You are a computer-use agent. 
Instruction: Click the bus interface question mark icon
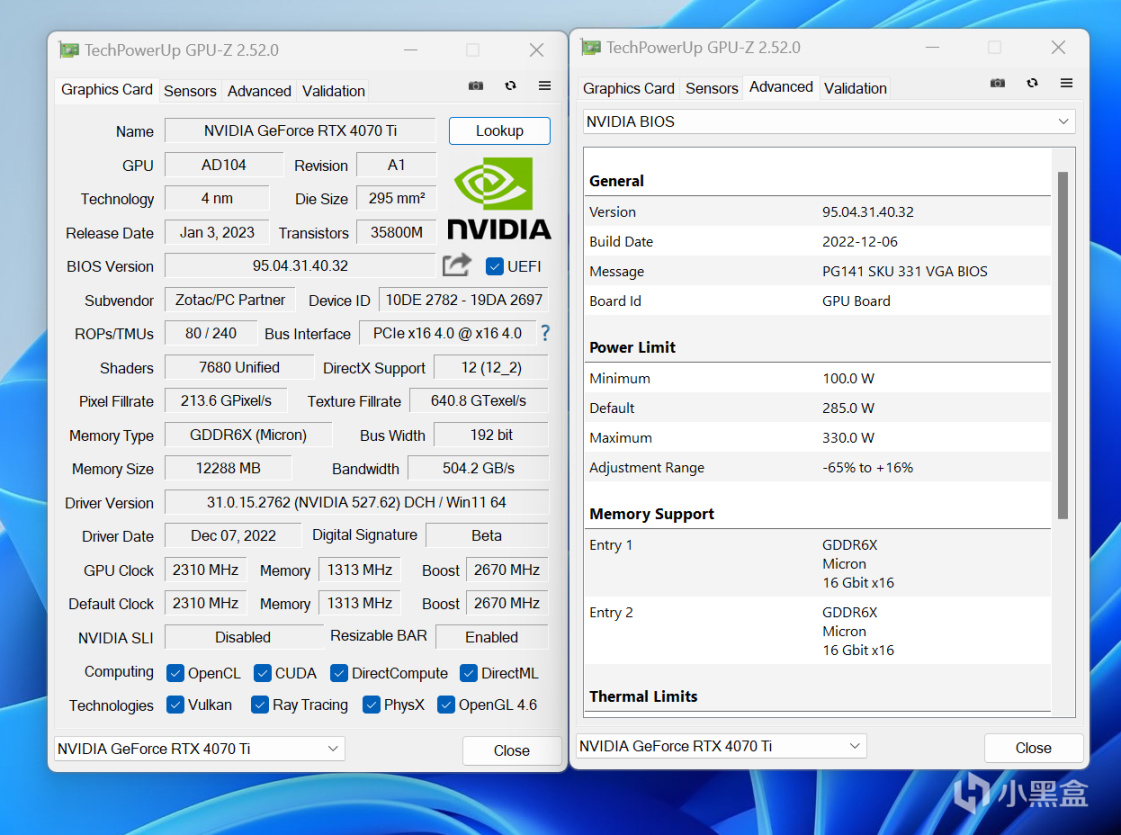click(x=545, y=333)
